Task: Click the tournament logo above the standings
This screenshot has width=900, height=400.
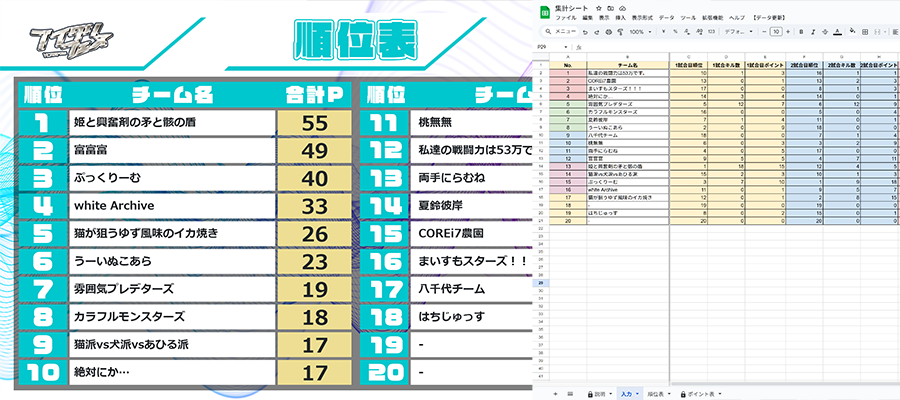Action: [x=71, y=41]
